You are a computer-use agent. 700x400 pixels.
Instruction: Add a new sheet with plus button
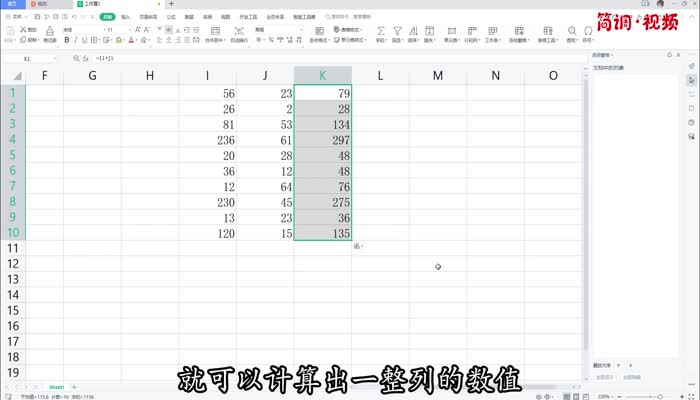(x=74, y=386)
